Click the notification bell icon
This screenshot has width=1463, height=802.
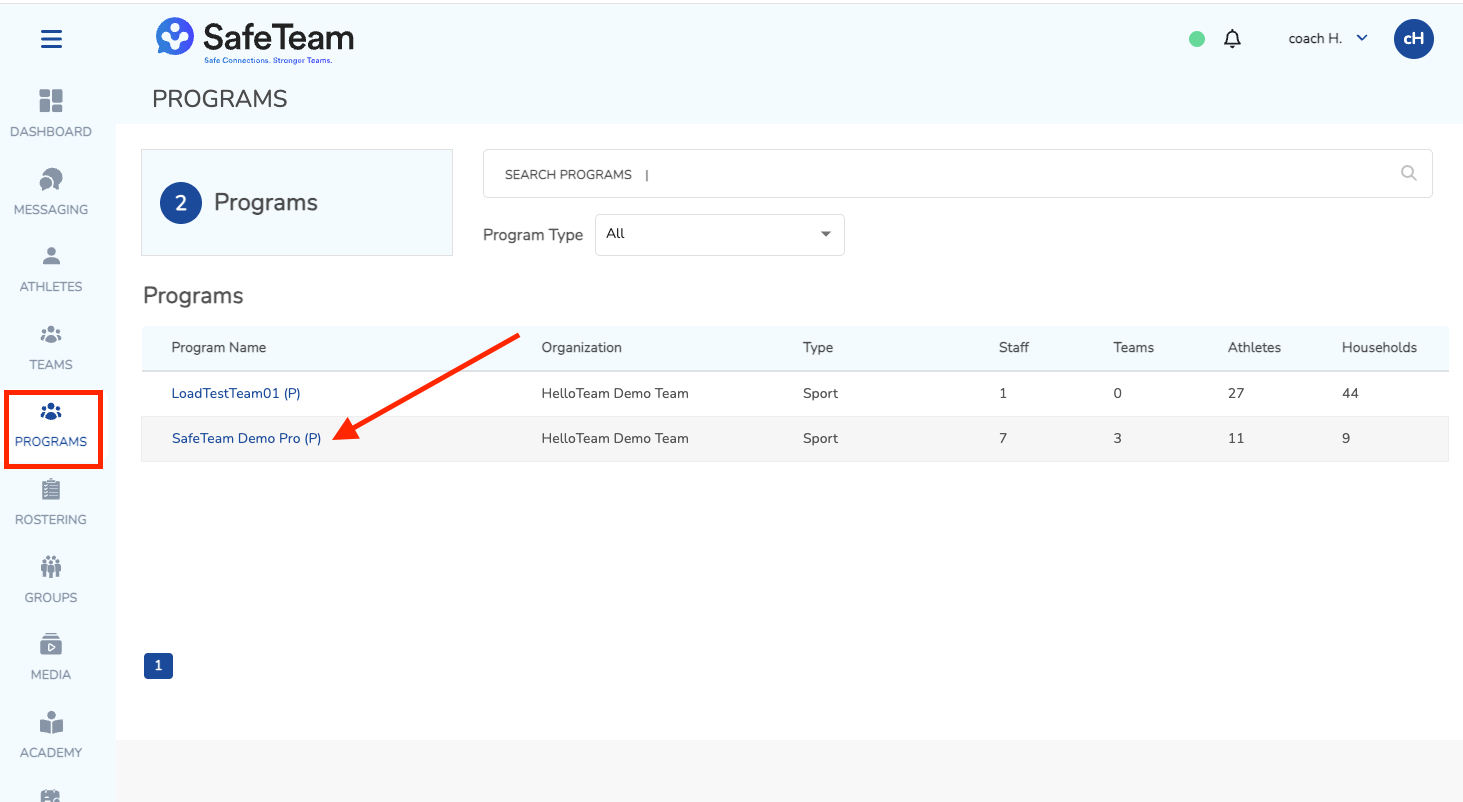pos(1233,39)
